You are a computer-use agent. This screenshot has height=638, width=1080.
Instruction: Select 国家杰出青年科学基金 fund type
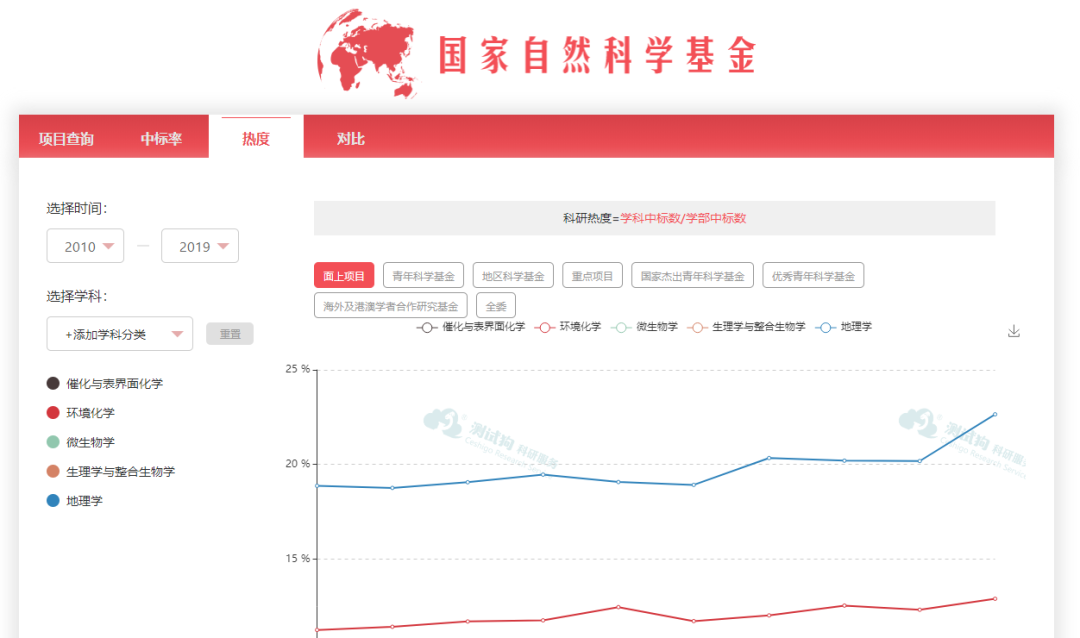click(x=692, y=276)
